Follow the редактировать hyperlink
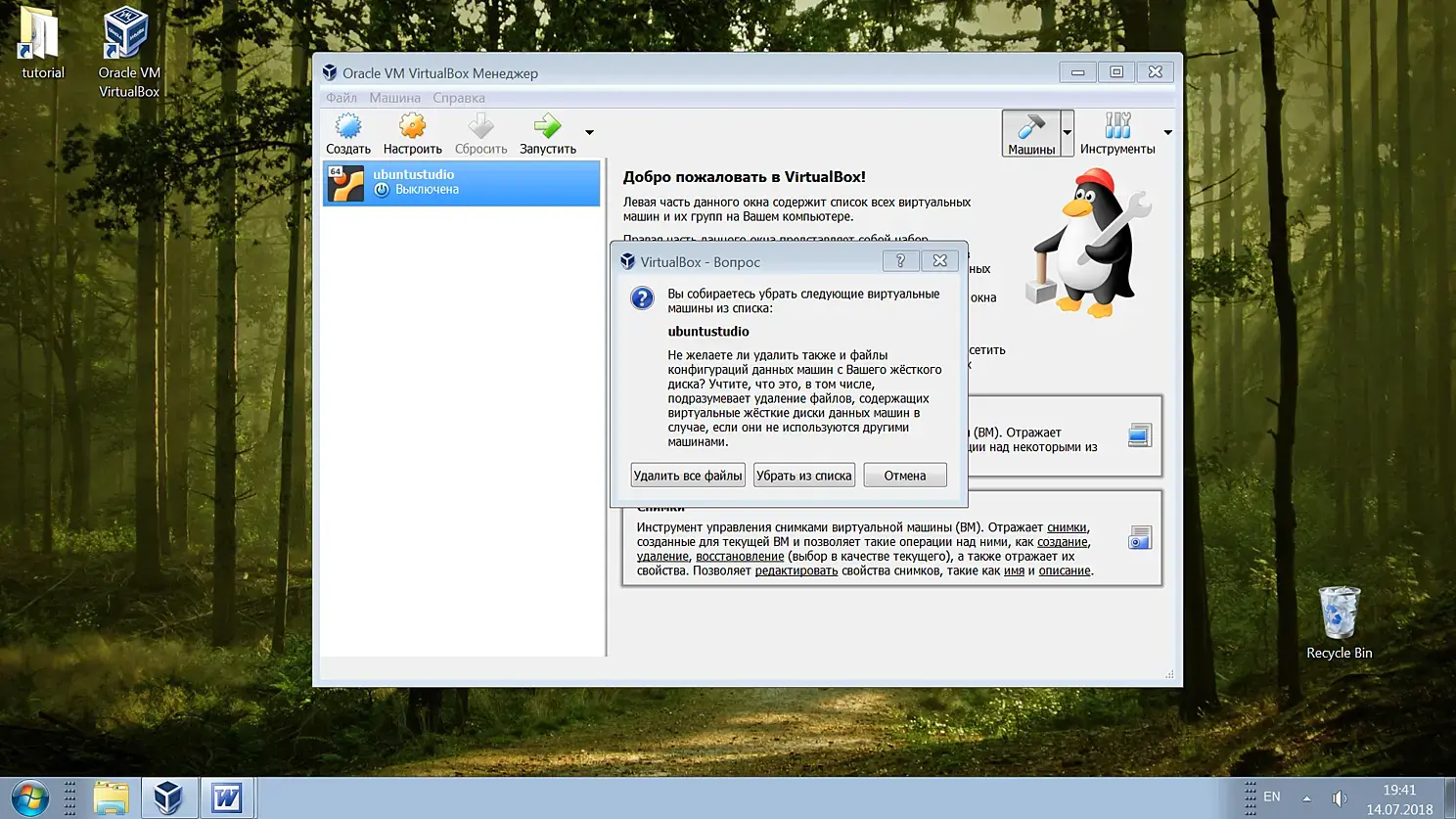Viewport: 1456px width, 819px height. click(x=796, y=570)
